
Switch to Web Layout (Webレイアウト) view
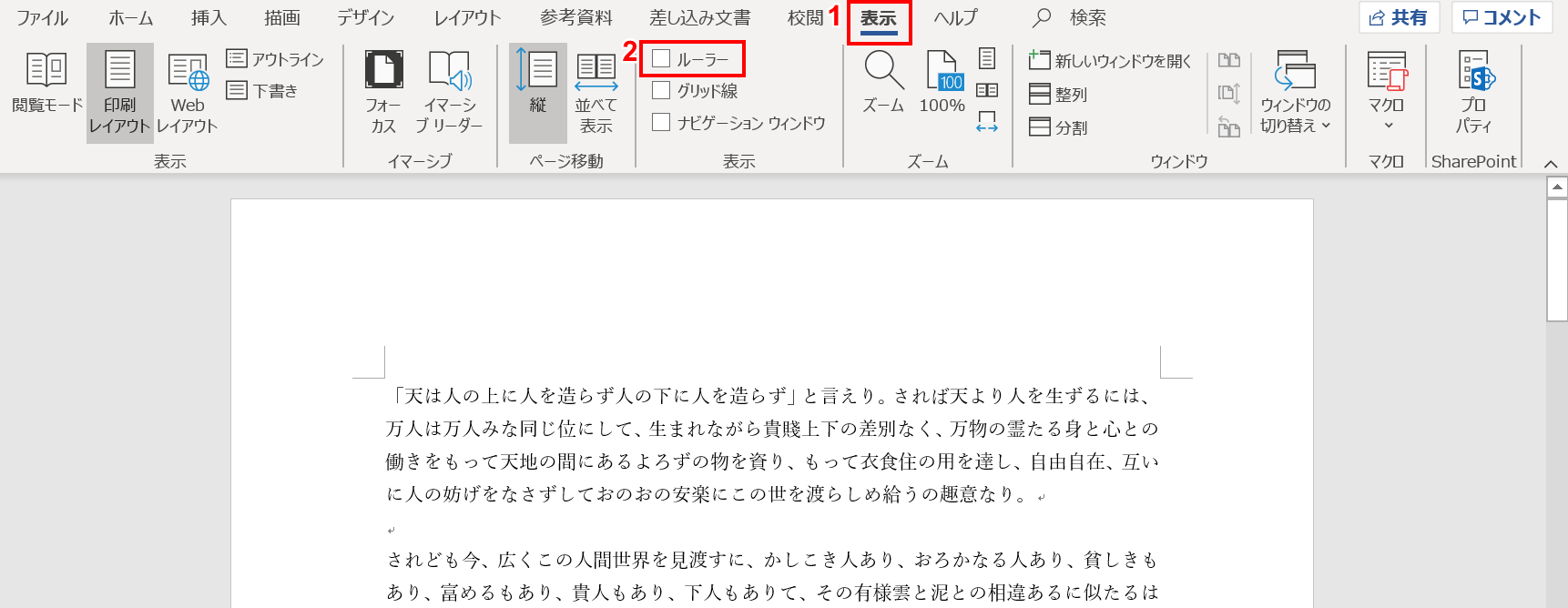188,93
